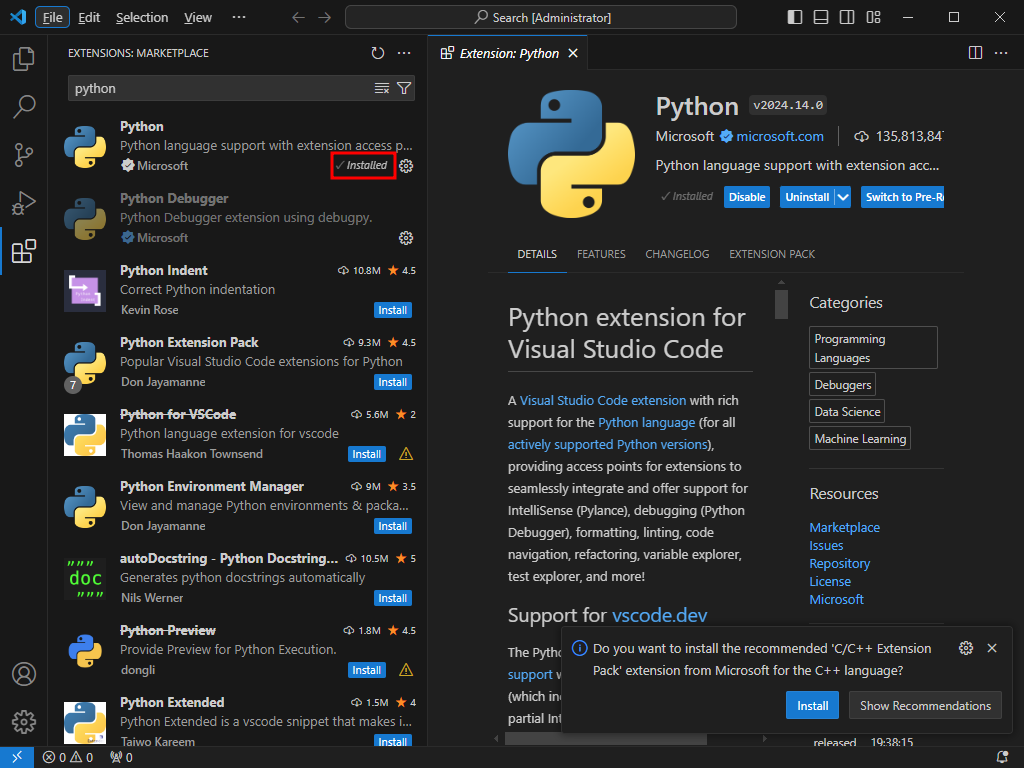Disable the Python extension
The image size is (1024, 768).
pos(746,197)
